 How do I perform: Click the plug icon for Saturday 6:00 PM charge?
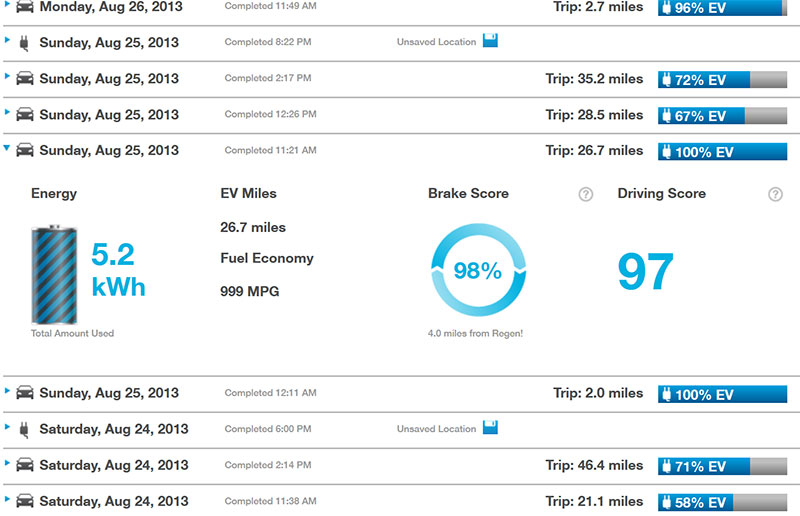(x=24, y=430)
